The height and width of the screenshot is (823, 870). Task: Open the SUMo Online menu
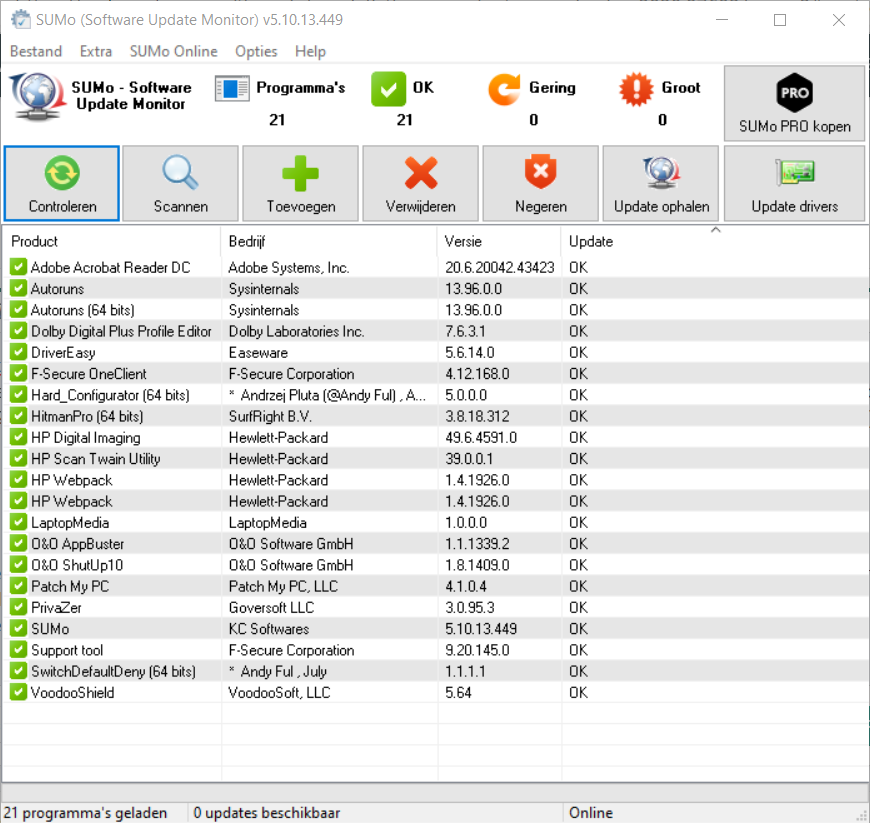[x=173, y=51]
